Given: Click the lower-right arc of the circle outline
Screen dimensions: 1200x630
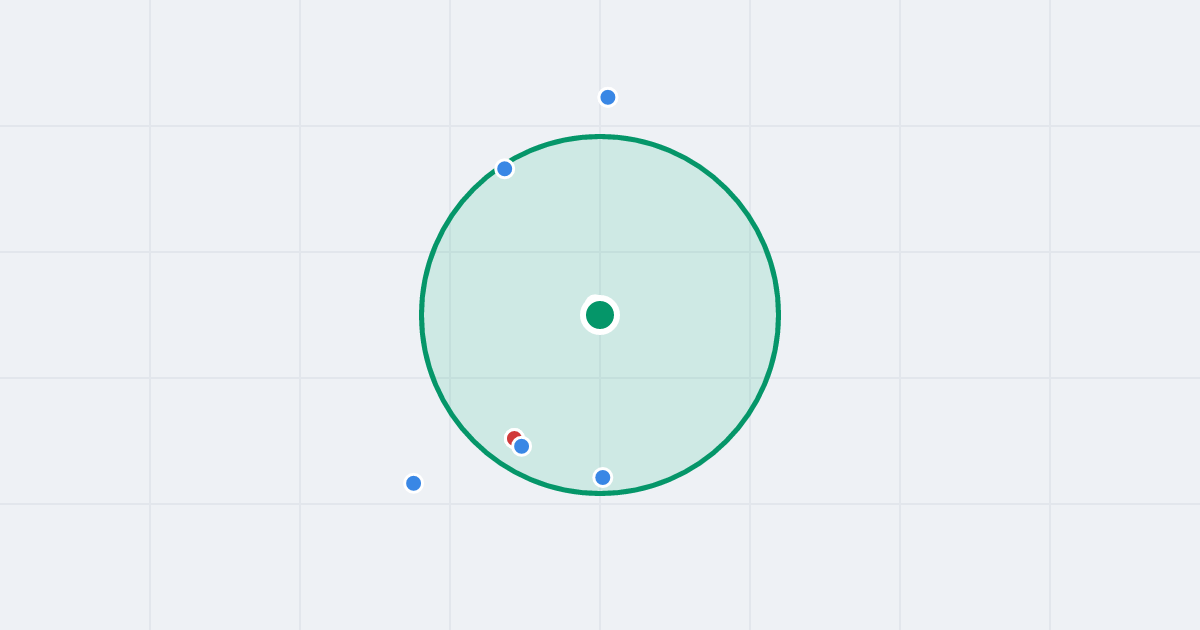Looking at the screenshot, I should [x=726, y=441].
